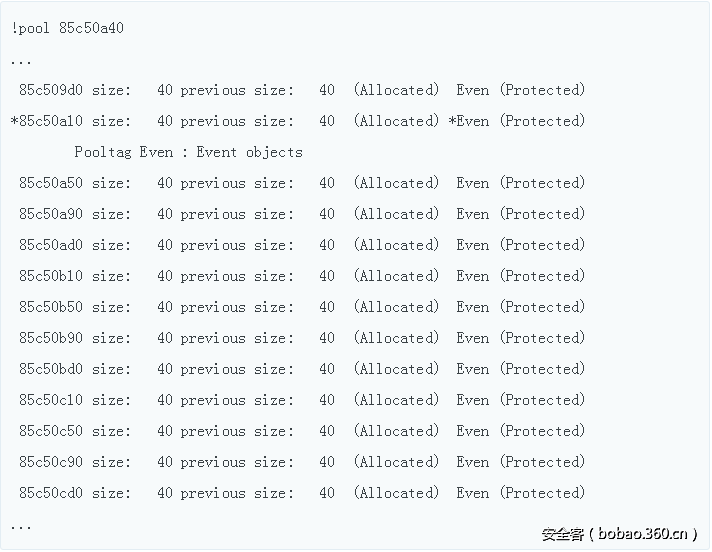
Task: Select pool address 85c50b50
Action: (50, 307)
